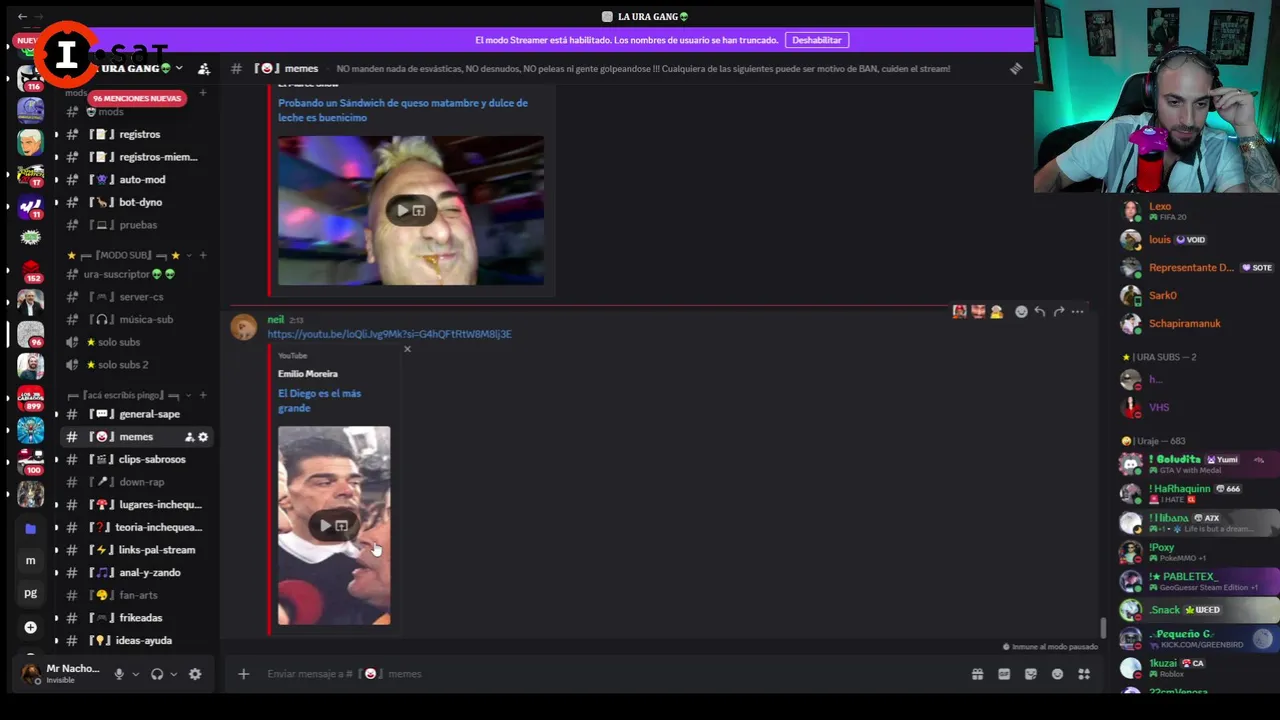Open the memes channel invite icon
This screenshot has width=1280, height=720.
(x=189, y=437)
